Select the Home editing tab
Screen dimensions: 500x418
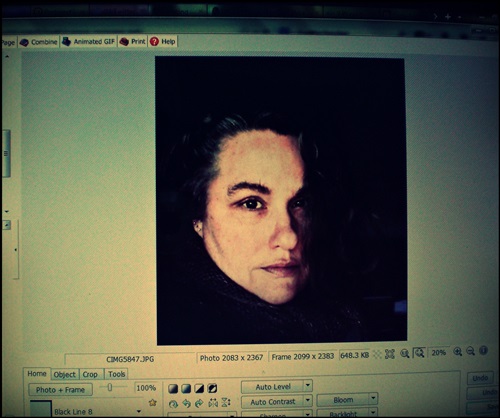click(37, 374)
